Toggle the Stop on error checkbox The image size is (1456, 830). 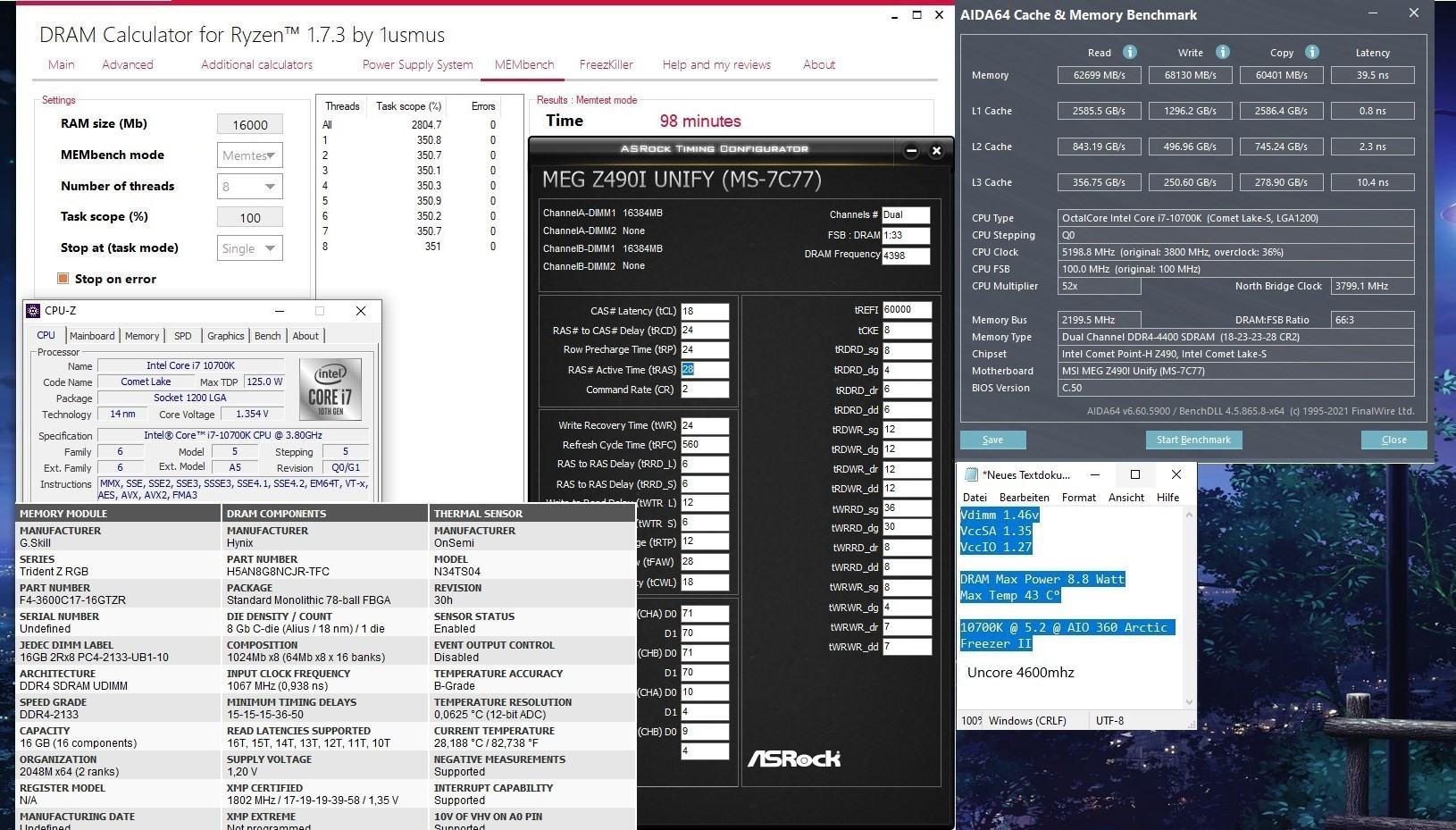click(x=63, y=278)
